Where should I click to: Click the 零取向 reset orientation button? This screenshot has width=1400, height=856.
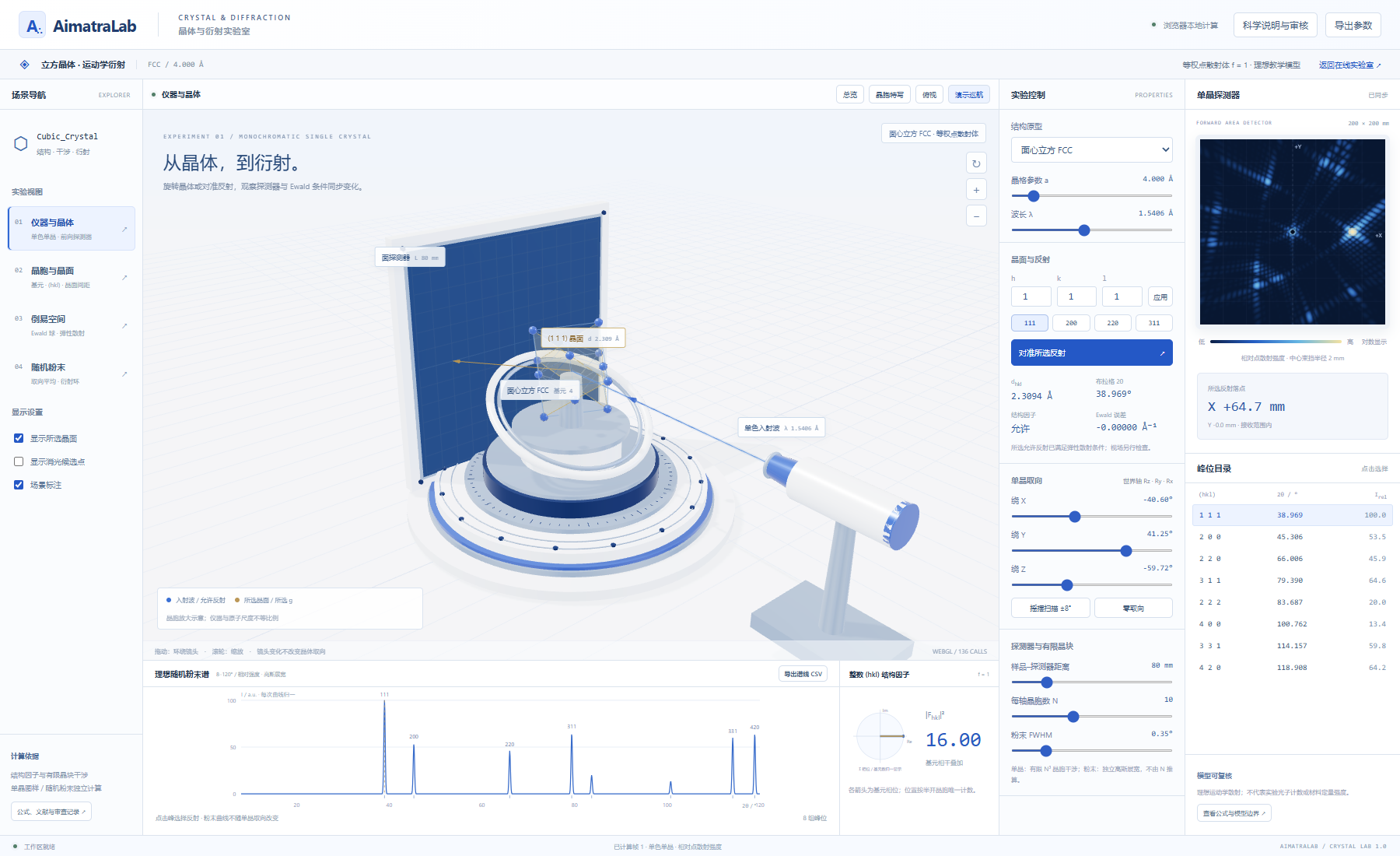[1133, 608]
